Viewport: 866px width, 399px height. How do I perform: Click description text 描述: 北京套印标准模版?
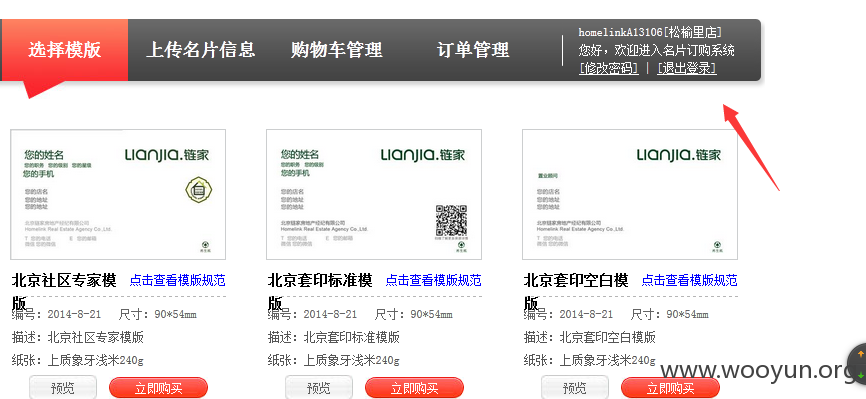tap(334, 337)
